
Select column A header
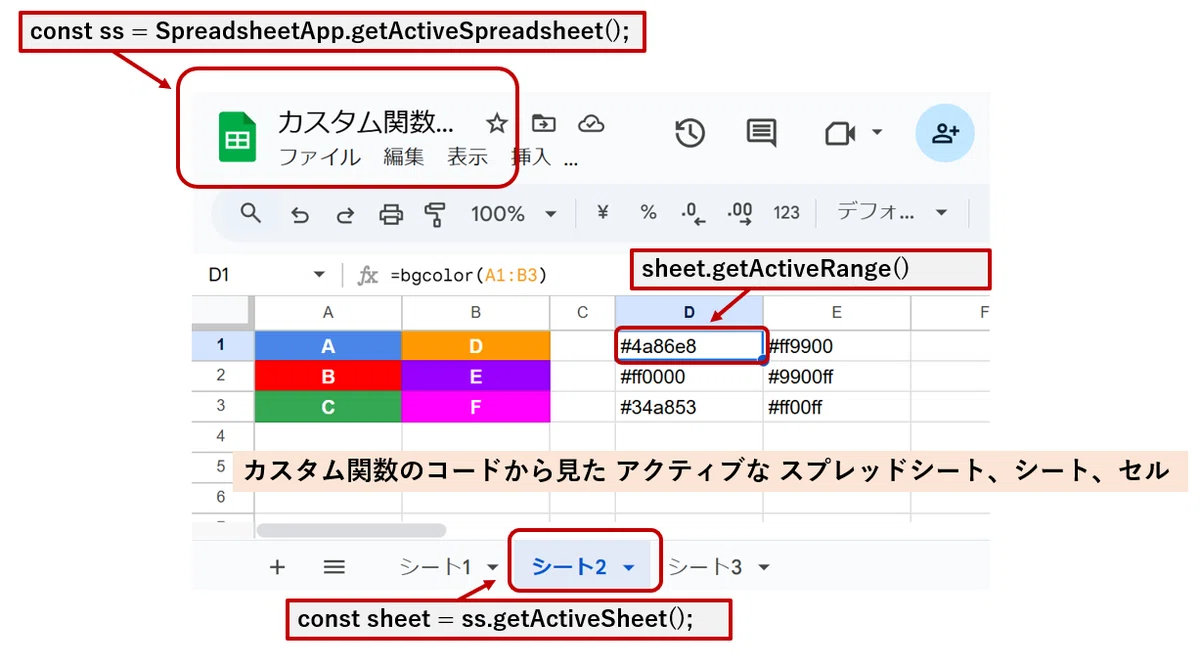(328, 313)
